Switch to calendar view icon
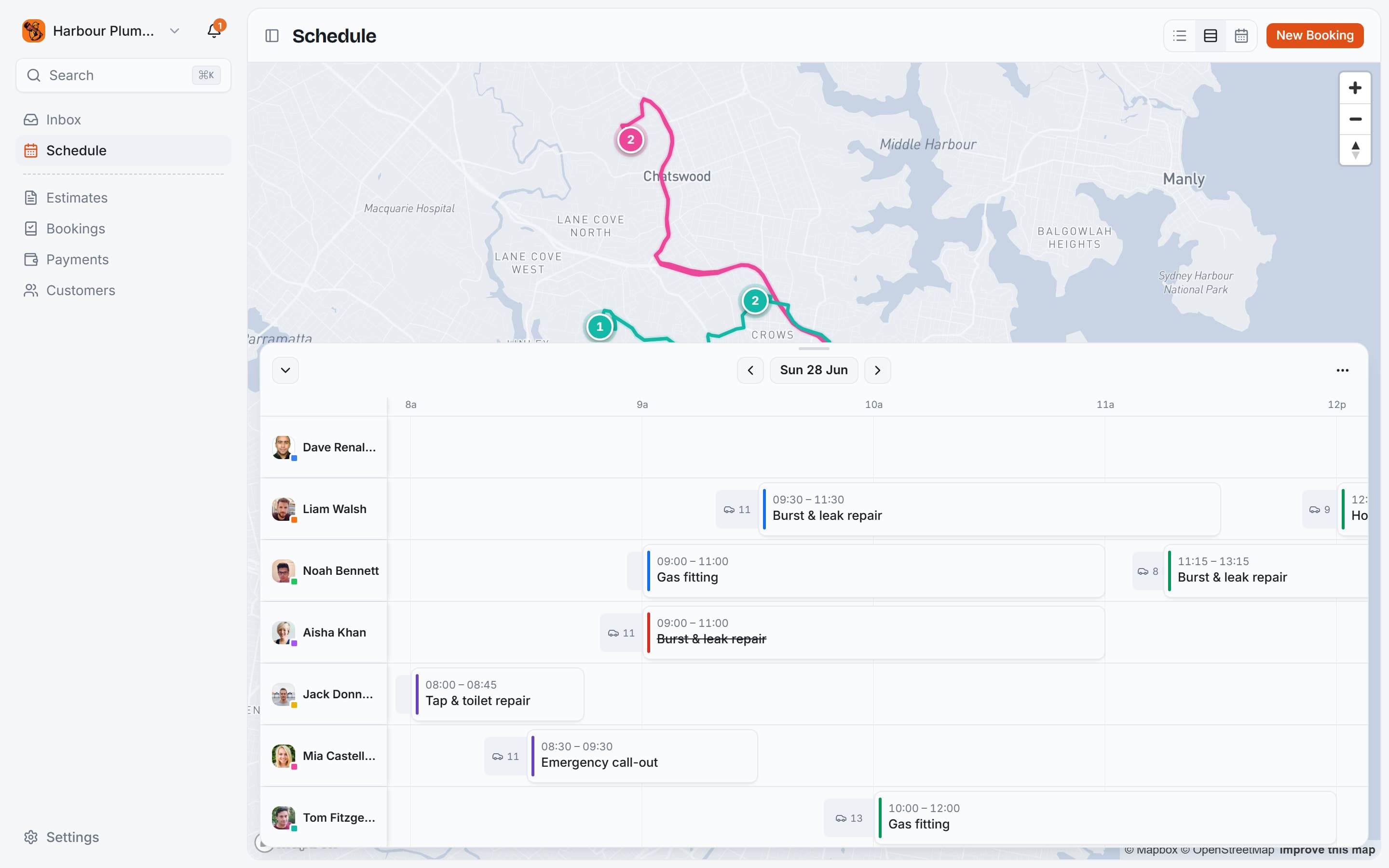 [1241, 36]
